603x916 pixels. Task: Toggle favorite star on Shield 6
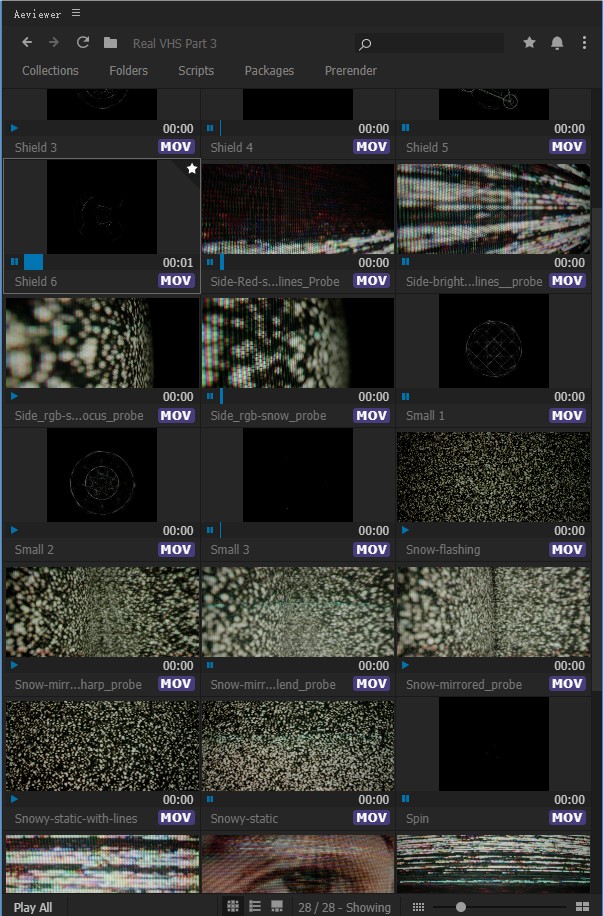point(192,169)
